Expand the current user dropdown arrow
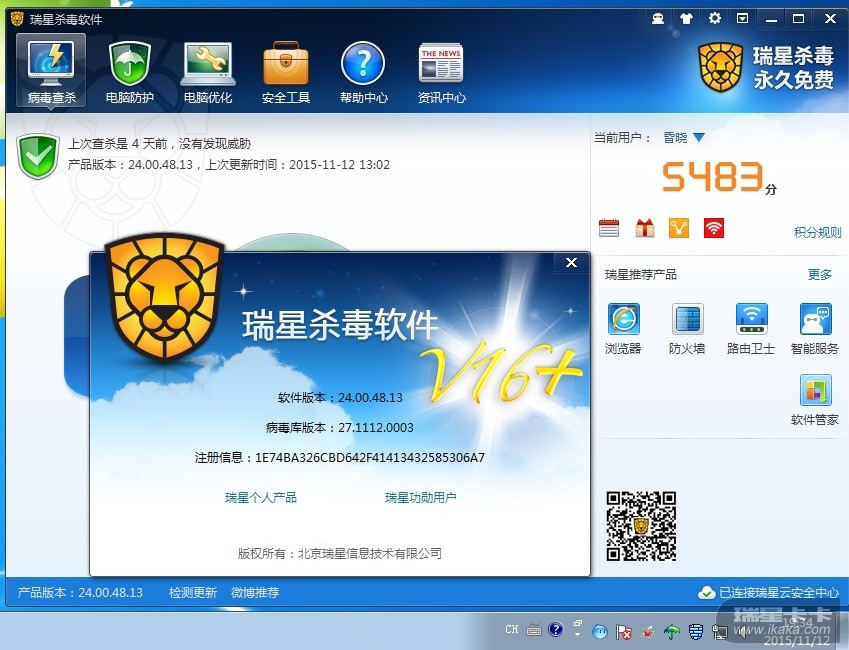The width and height of the screenshot is (849, 650). (699, 138)
